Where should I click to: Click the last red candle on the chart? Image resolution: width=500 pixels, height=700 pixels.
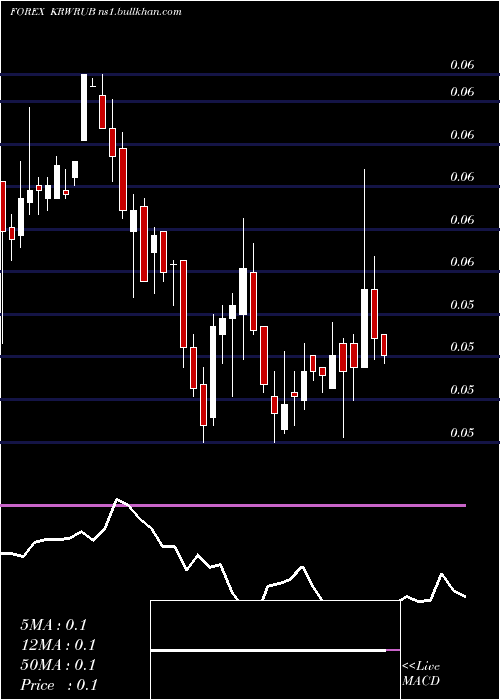coord(384,345)
